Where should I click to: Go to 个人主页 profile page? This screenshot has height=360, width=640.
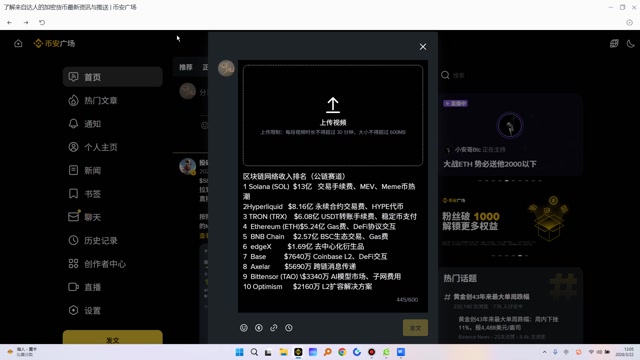(113, 147)
